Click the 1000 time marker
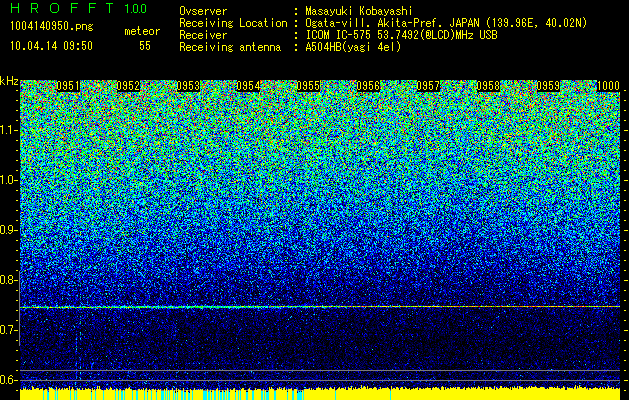Viewport: 629px width, 400px height. point(608,86)
